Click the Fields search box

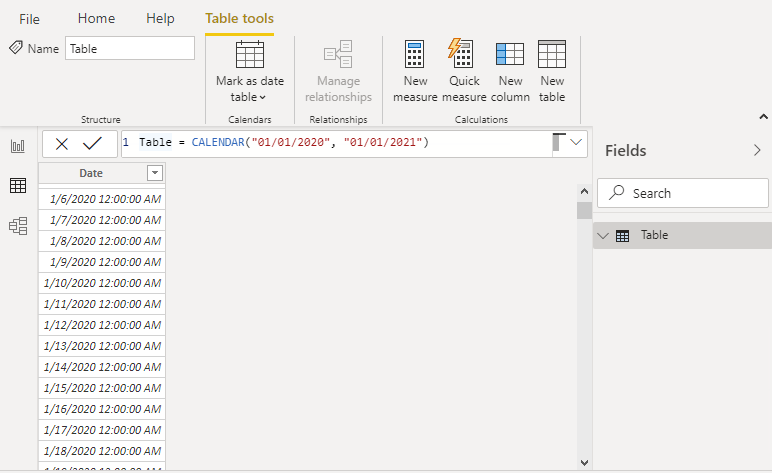pyautogui.click(x=683, y=193)
